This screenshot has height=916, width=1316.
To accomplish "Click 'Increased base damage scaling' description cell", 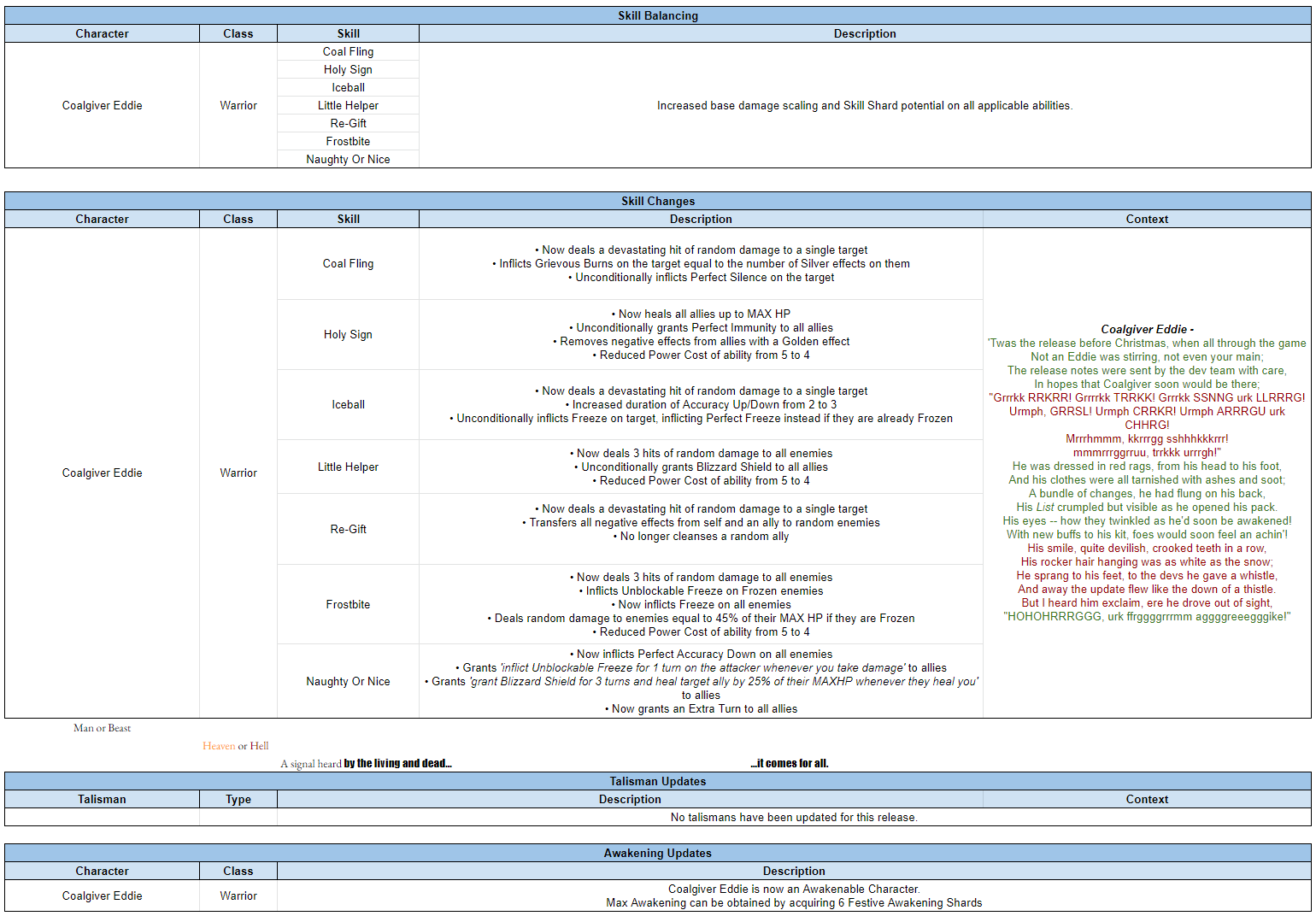I will point(865,105).
